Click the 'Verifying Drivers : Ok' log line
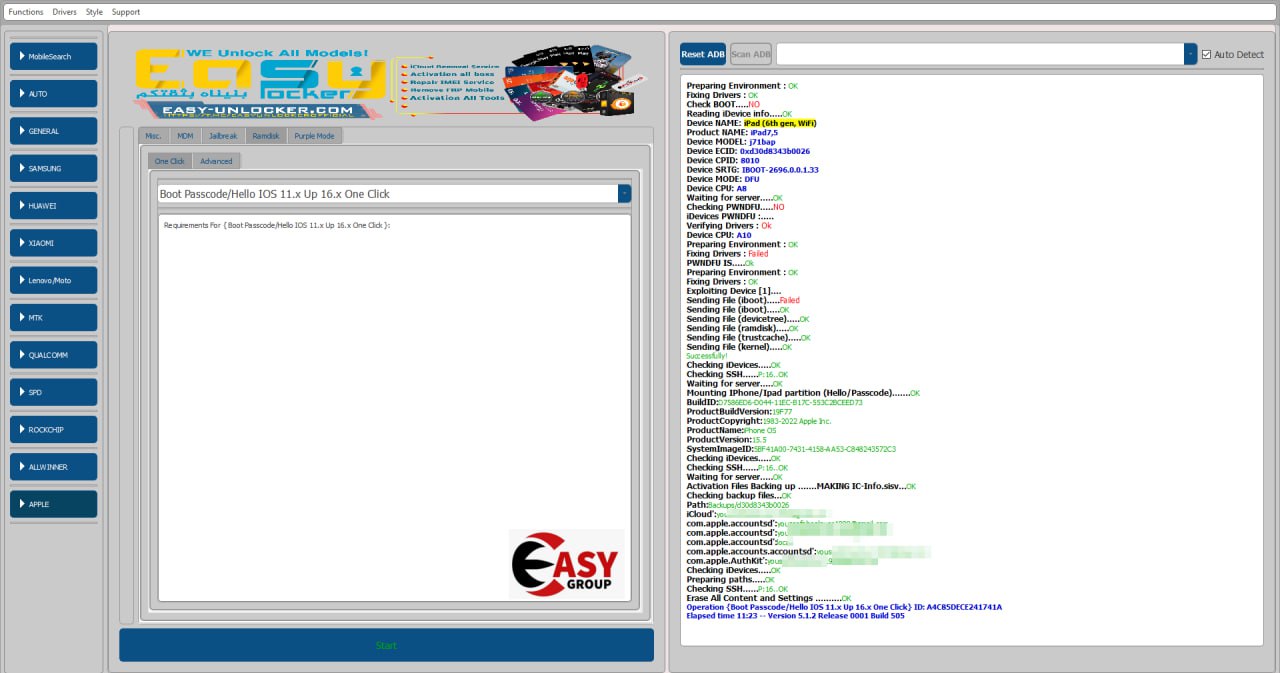Viewport: 1280px width, 673px height. tap(729, 226)
